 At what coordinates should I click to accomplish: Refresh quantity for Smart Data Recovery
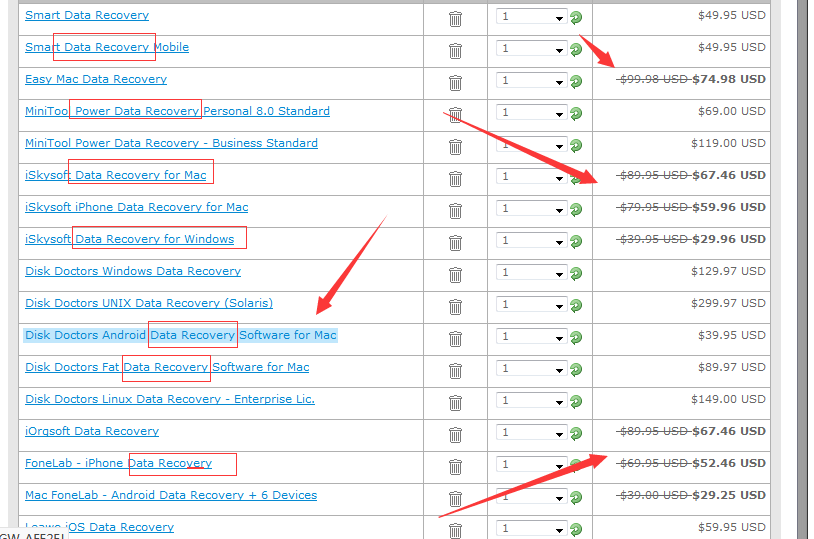click(x=576, y=18)
